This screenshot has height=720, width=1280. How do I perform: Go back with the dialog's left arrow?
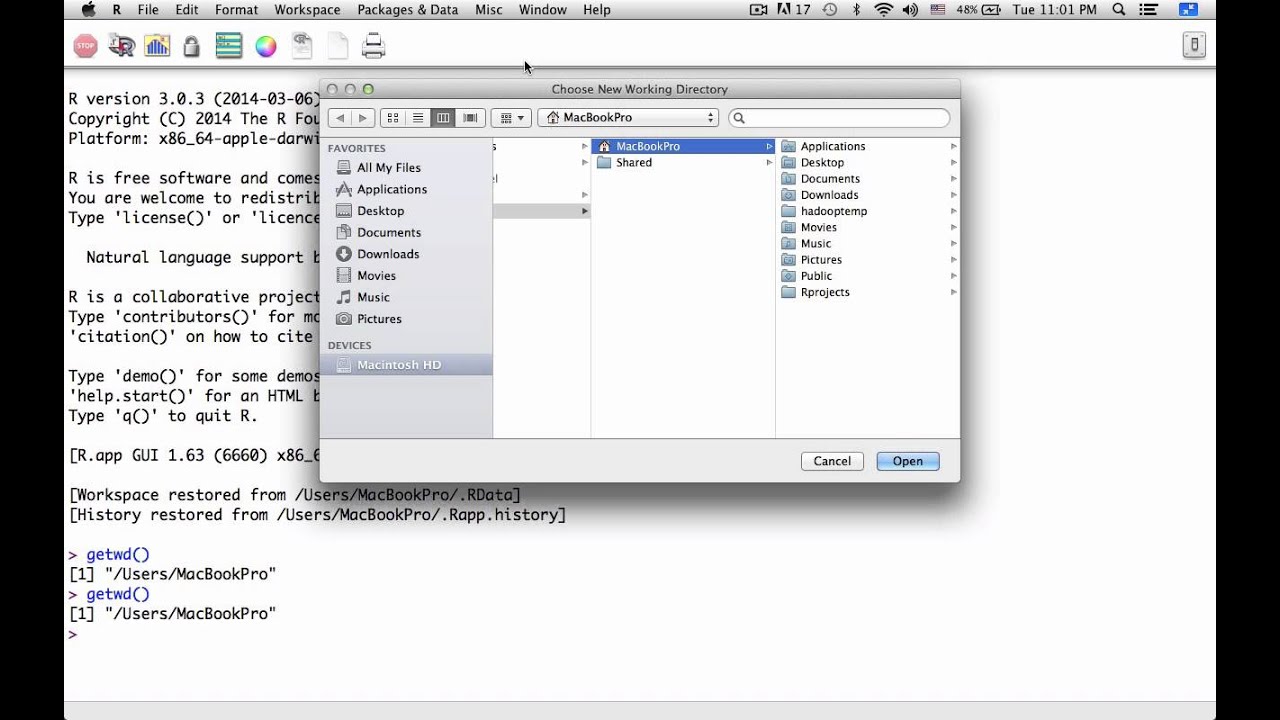pos(340,118)
